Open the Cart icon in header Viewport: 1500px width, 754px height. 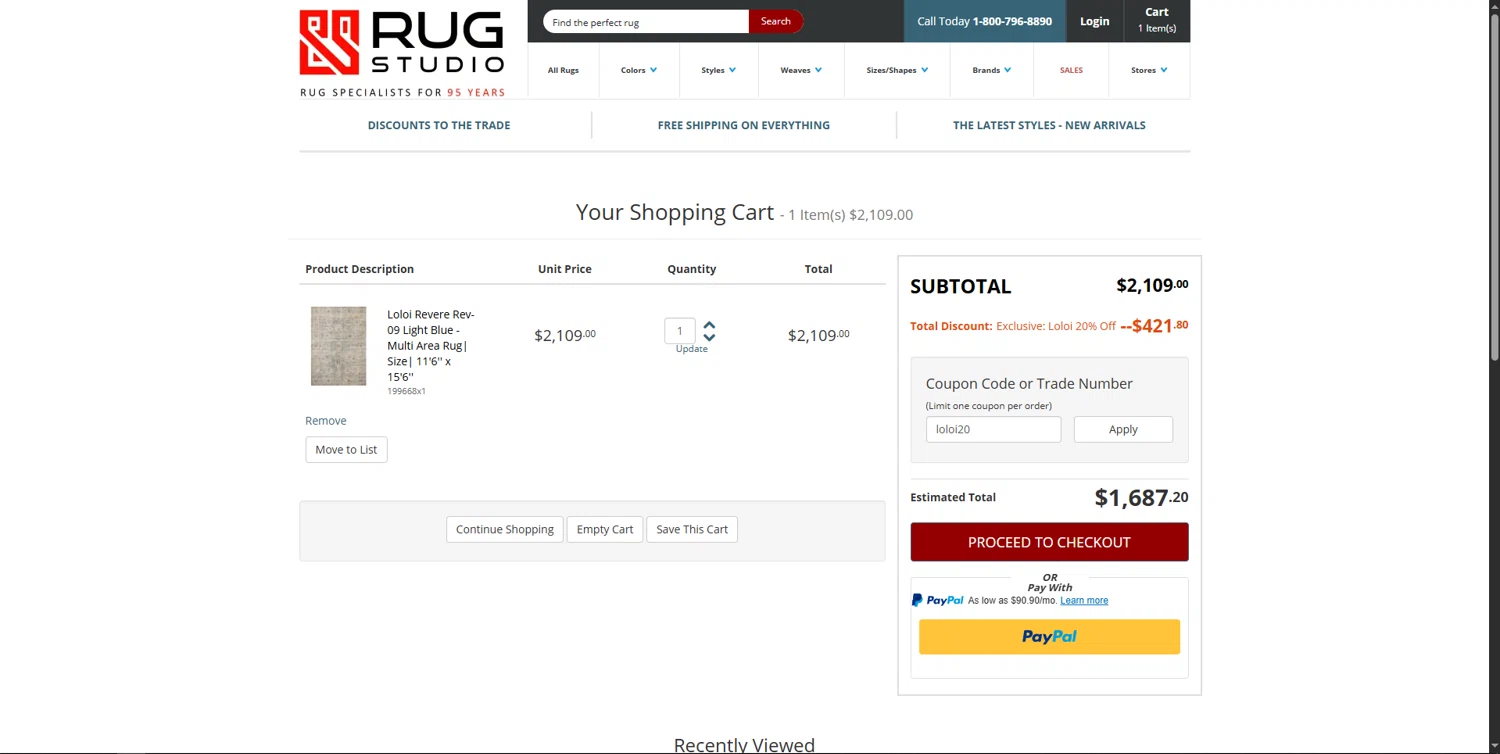(x=1156, y=20)
